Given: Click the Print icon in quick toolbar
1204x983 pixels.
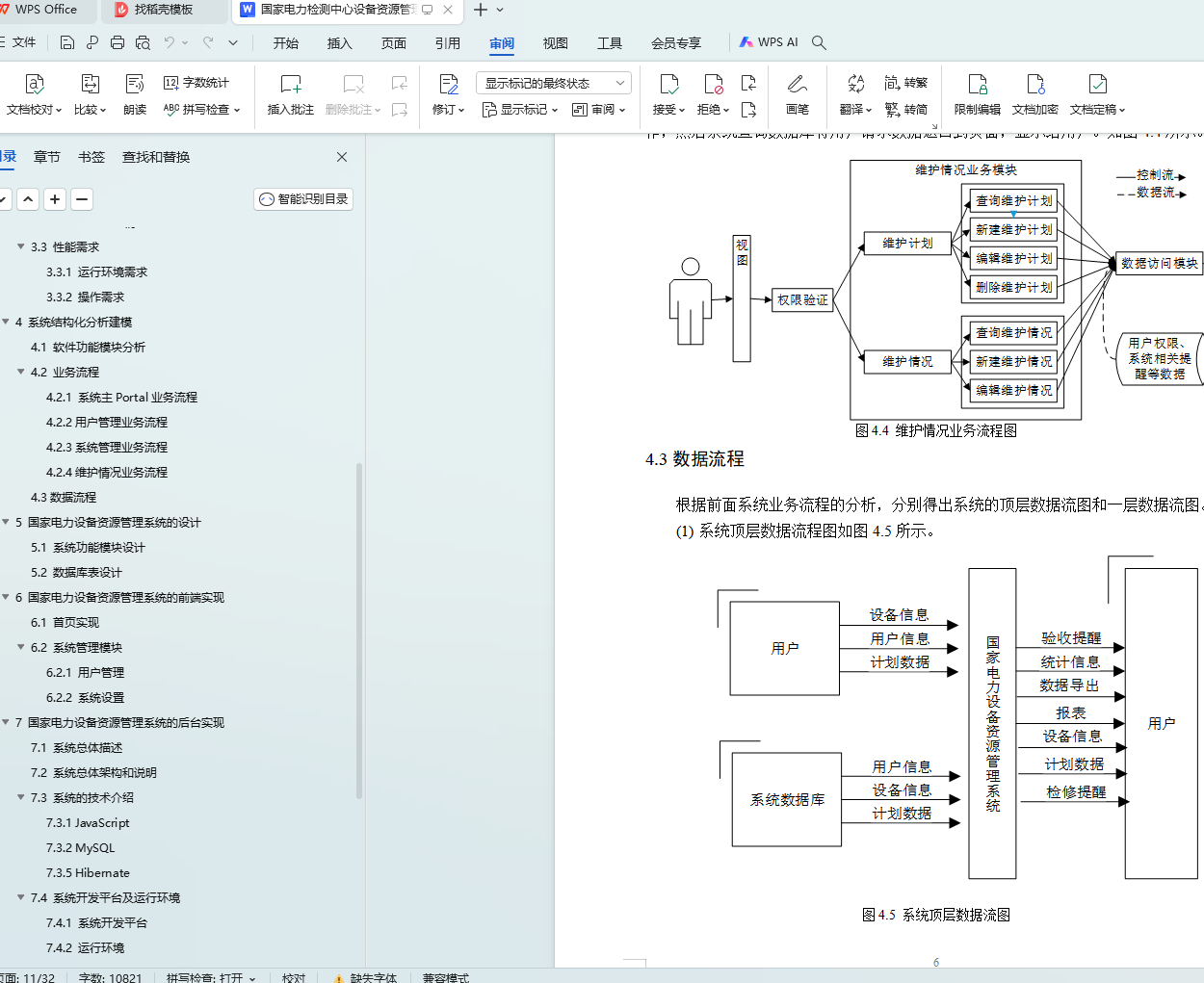Looking at the screenshot, I should tap(118, 42).
